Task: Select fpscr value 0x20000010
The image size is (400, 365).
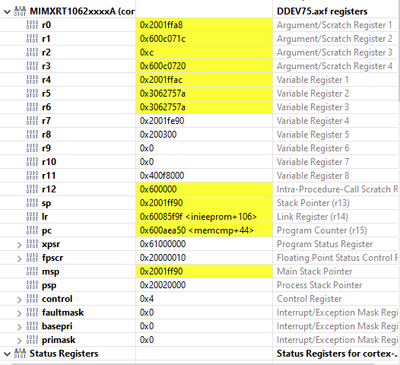Action: point(163,258)
